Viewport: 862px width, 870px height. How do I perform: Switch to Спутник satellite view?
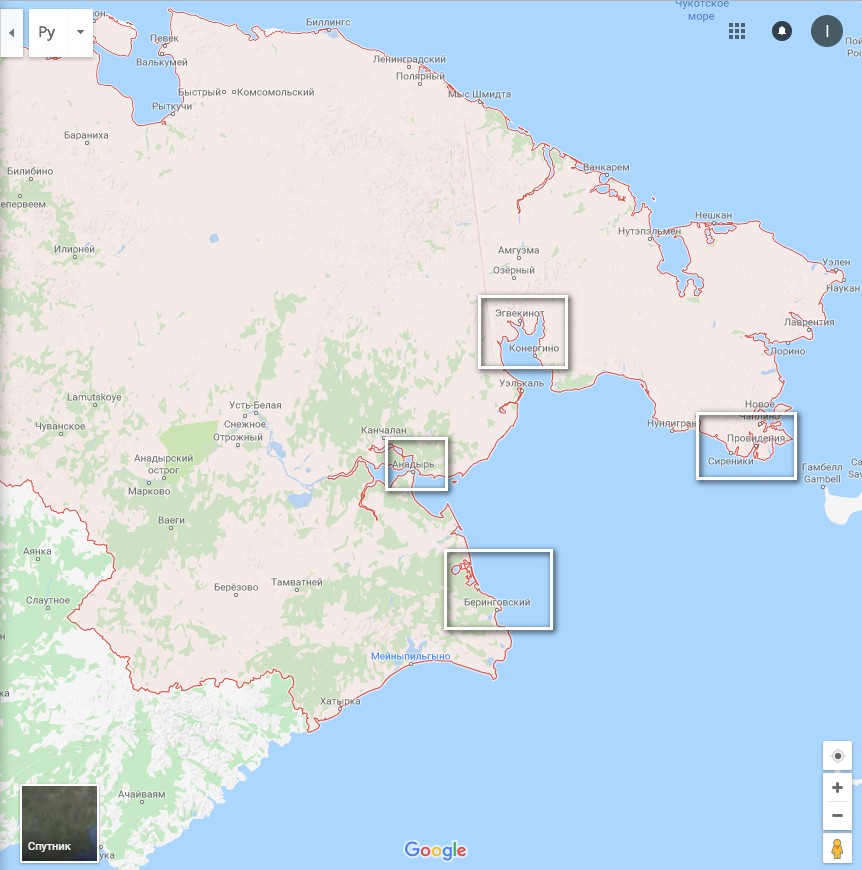(60, 823)
